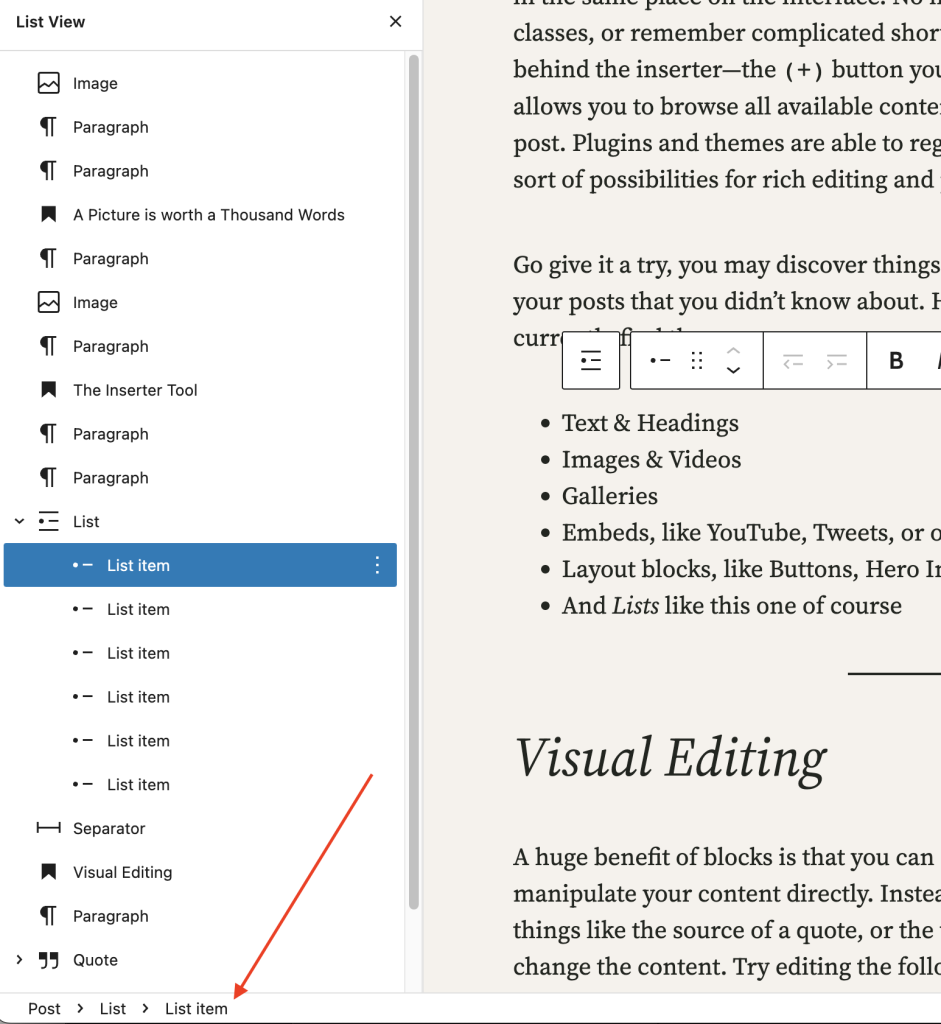This screenshot has height=1024, width=941.
Task: Select the Separator block in List View
Action: [109, 828]
